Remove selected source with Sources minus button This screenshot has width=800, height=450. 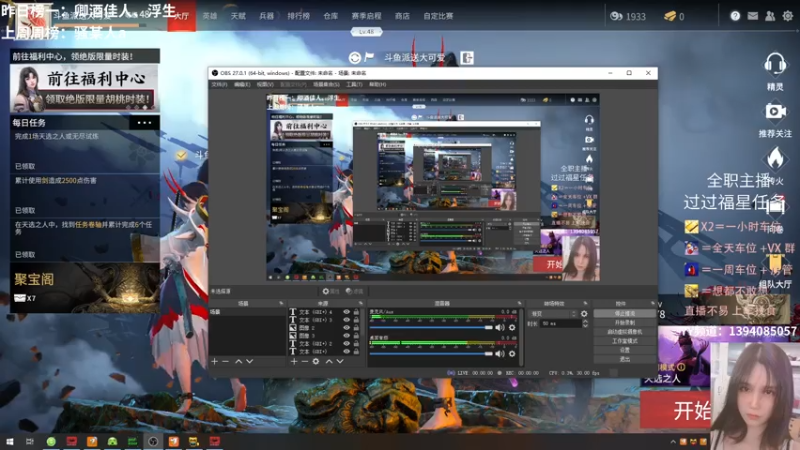(305, 361)
